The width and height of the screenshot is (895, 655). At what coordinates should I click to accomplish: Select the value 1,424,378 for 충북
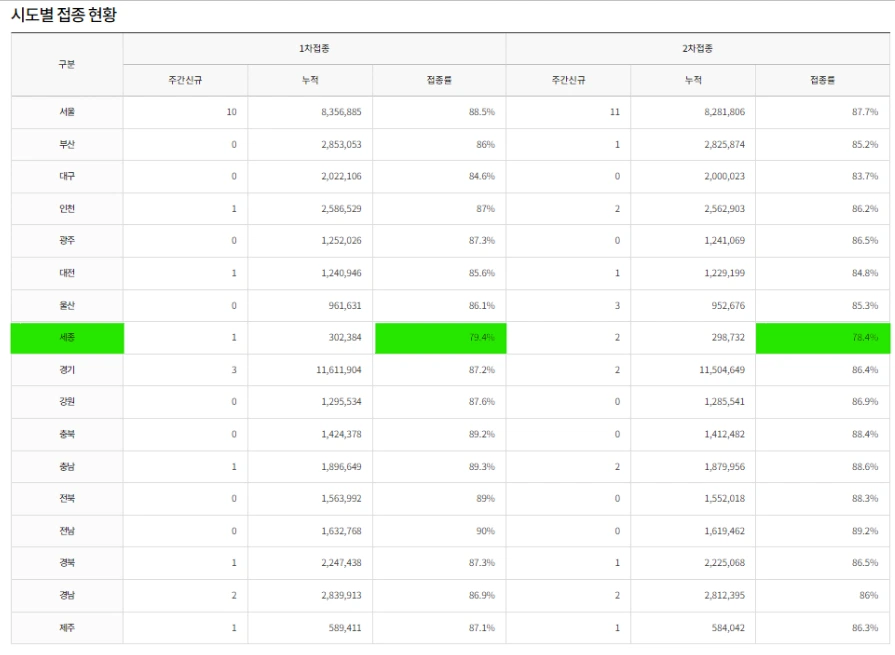pos(341,434)
